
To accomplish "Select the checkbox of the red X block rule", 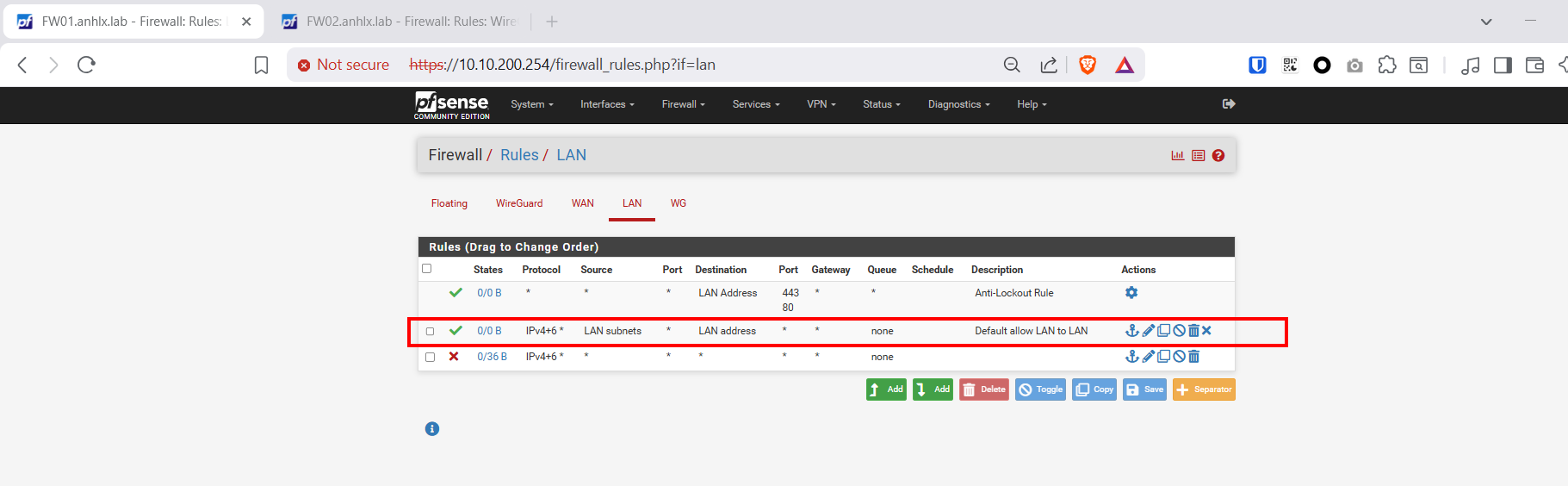I will [431, 358].
